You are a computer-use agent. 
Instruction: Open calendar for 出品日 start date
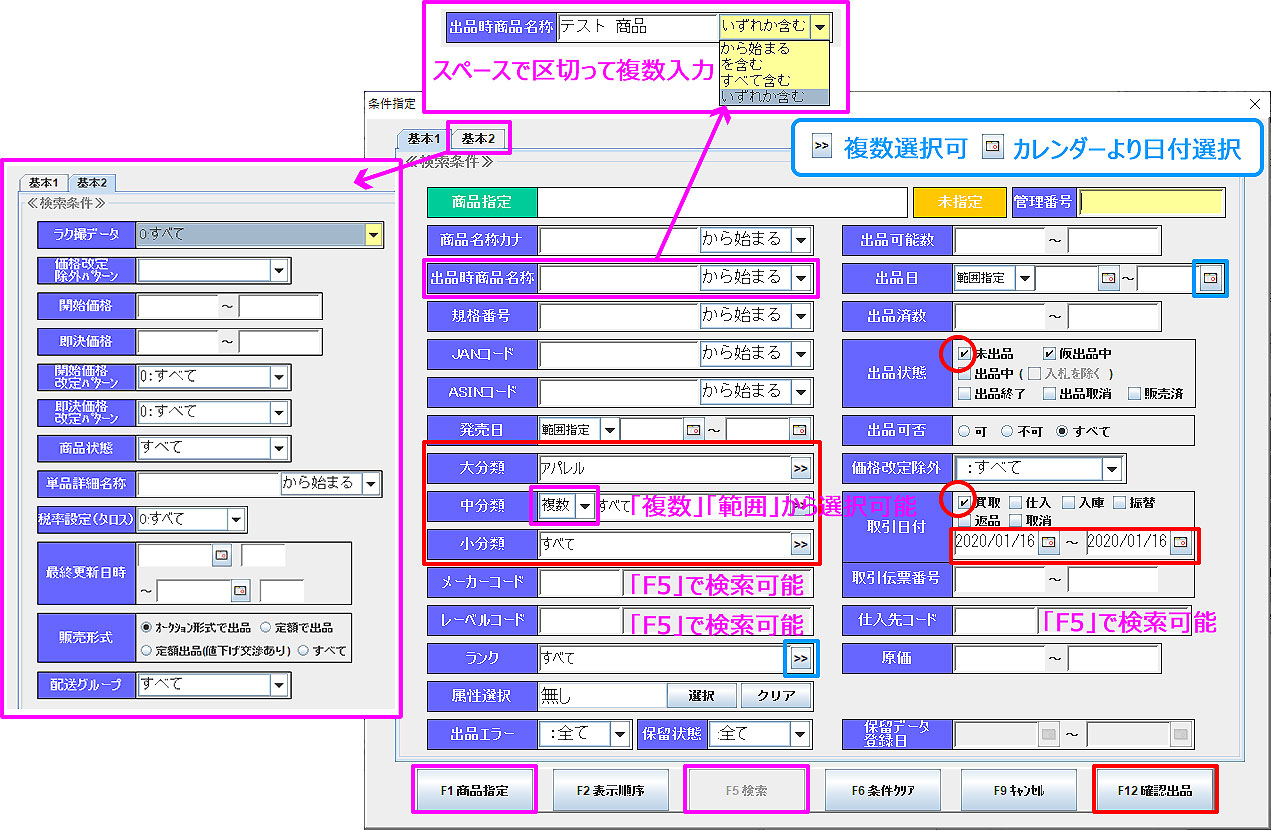pos(1107,278)
